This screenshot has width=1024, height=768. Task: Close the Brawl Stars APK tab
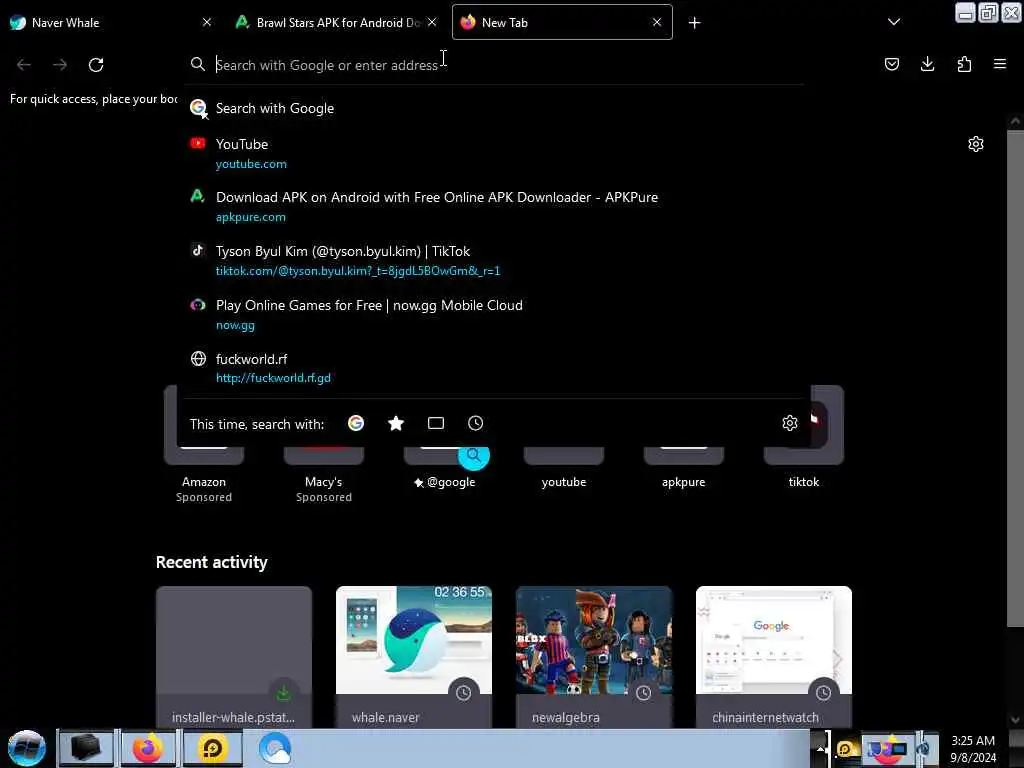click(x=432, y=22)
